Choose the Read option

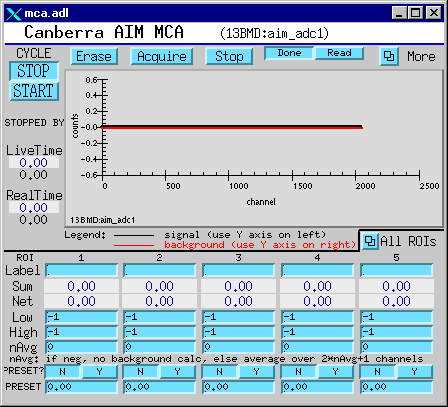(x=339, y=53)
